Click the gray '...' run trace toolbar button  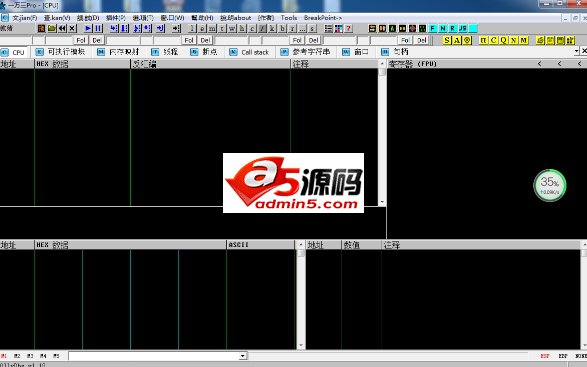point(302,28)
